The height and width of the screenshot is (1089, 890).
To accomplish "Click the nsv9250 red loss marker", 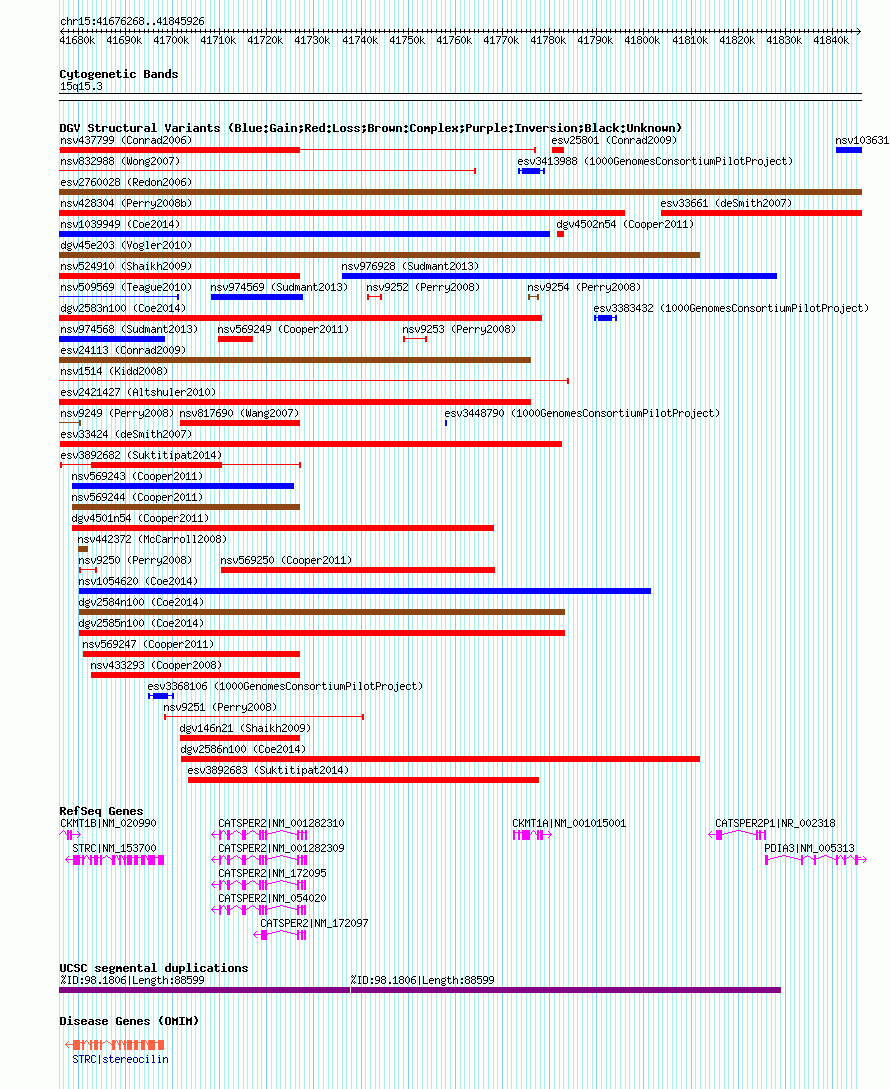I will (x=88, y=570).
